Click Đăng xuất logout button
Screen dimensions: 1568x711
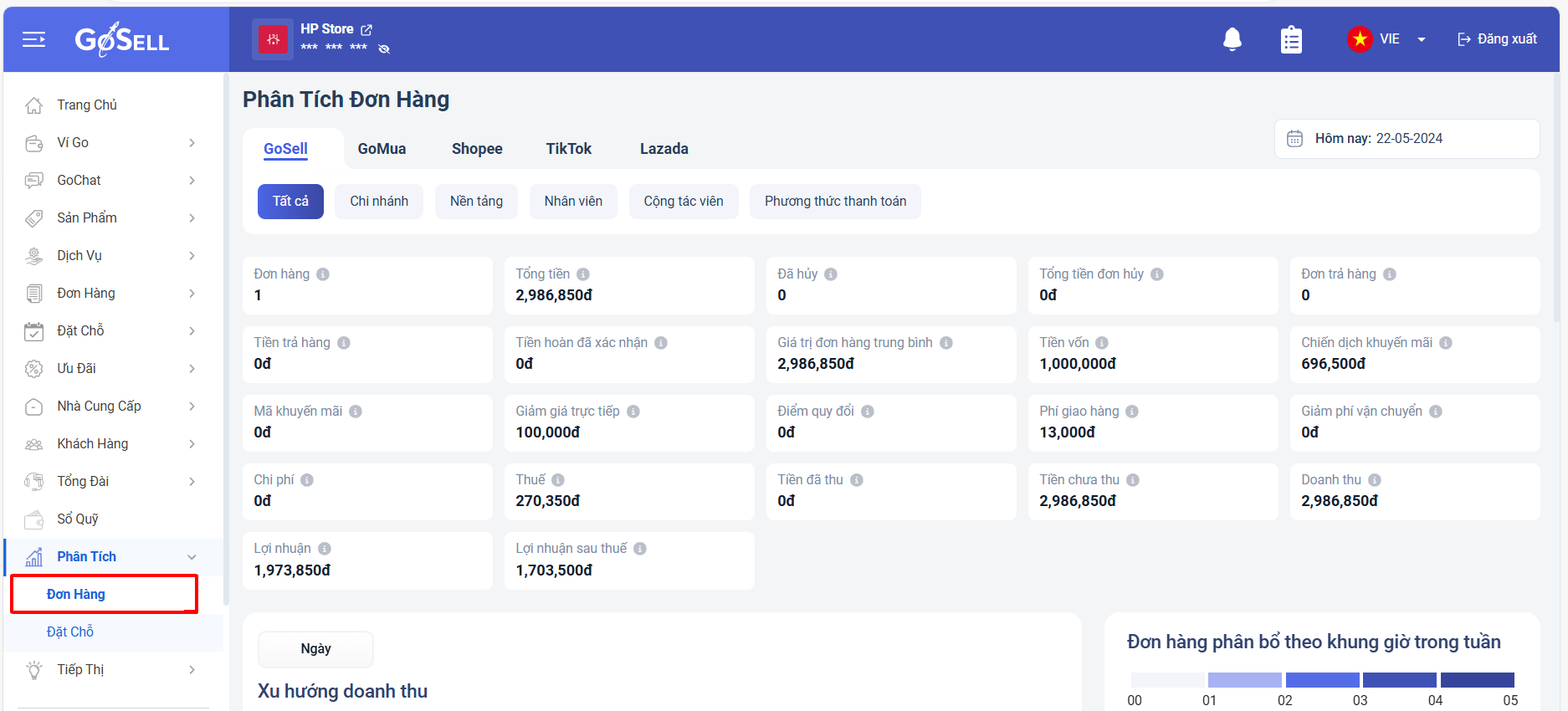pyautogui.click(x=1497, y=39)
